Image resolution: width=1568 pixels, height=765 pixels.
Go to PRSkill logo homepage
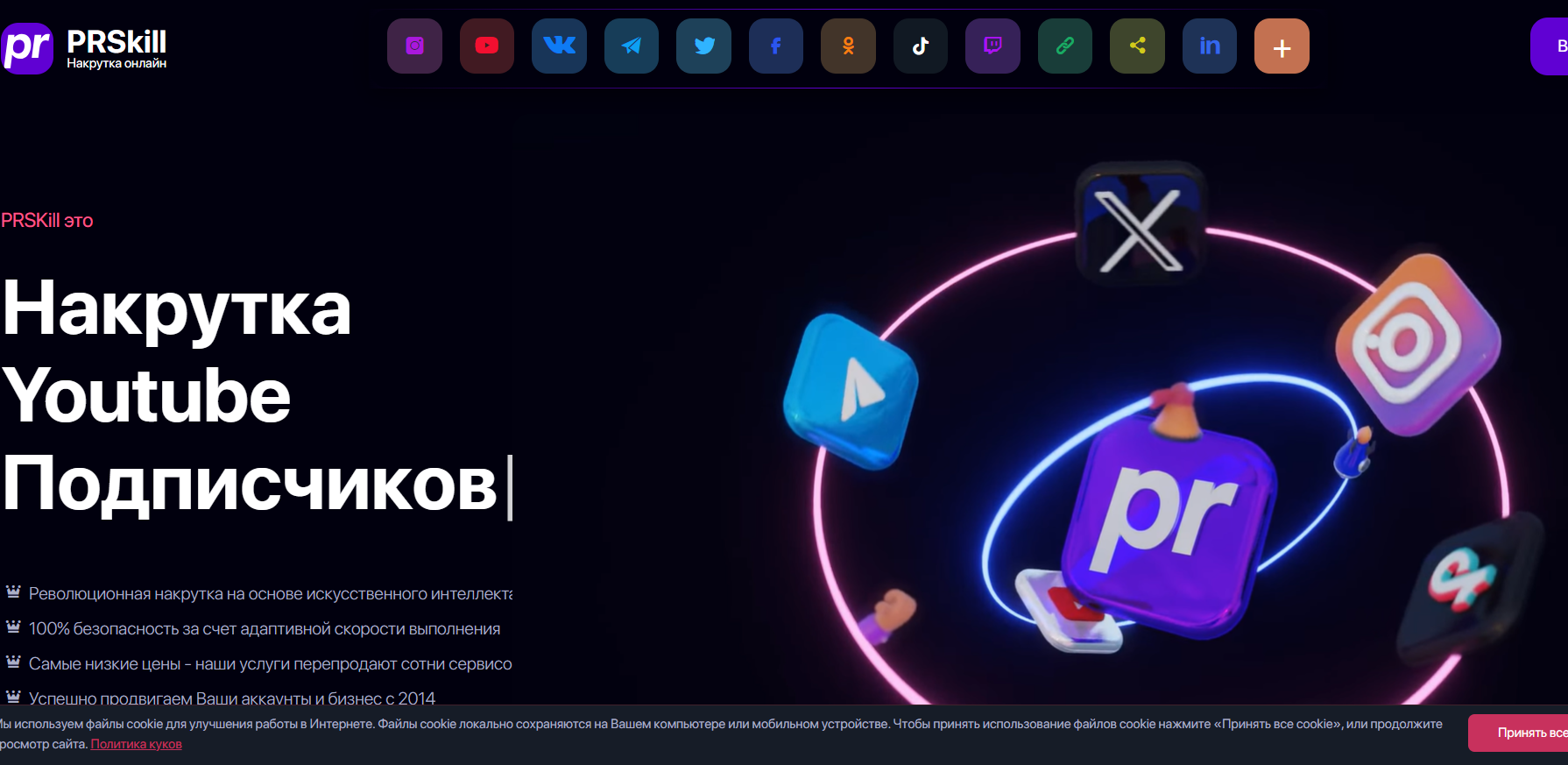[84, 48]
